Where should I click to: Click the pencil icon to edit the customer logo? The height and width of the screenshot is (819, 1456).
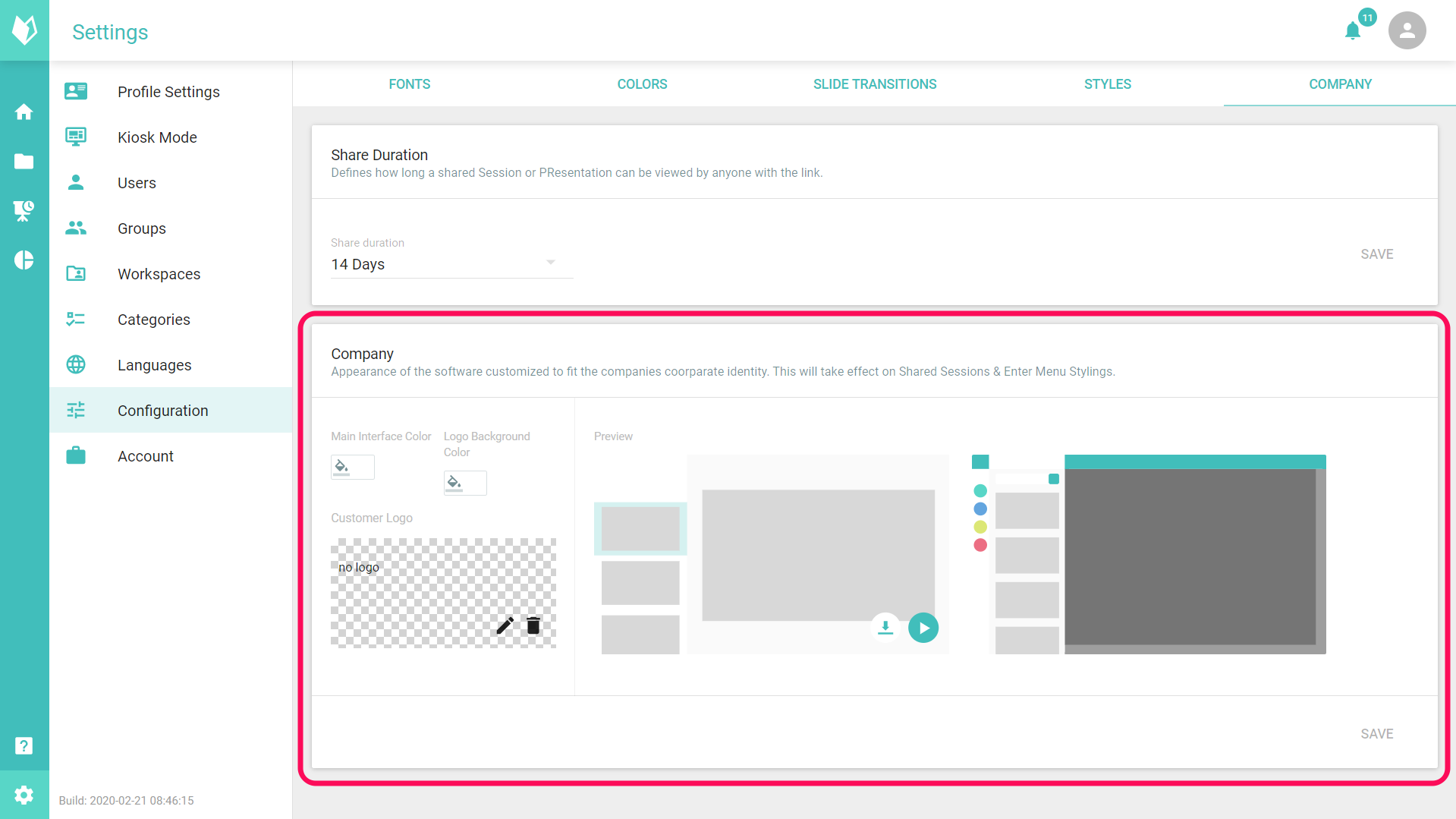pos(505,625)
